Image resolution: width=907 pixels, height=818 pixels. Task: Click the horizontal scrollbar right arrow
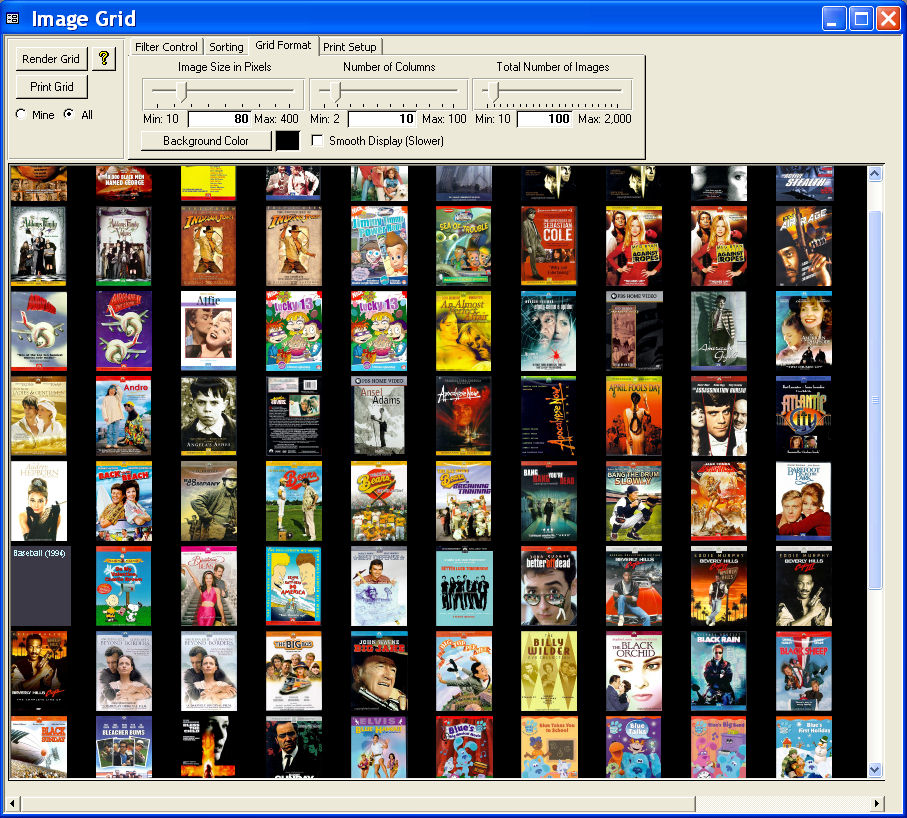[x=877, y=803]
